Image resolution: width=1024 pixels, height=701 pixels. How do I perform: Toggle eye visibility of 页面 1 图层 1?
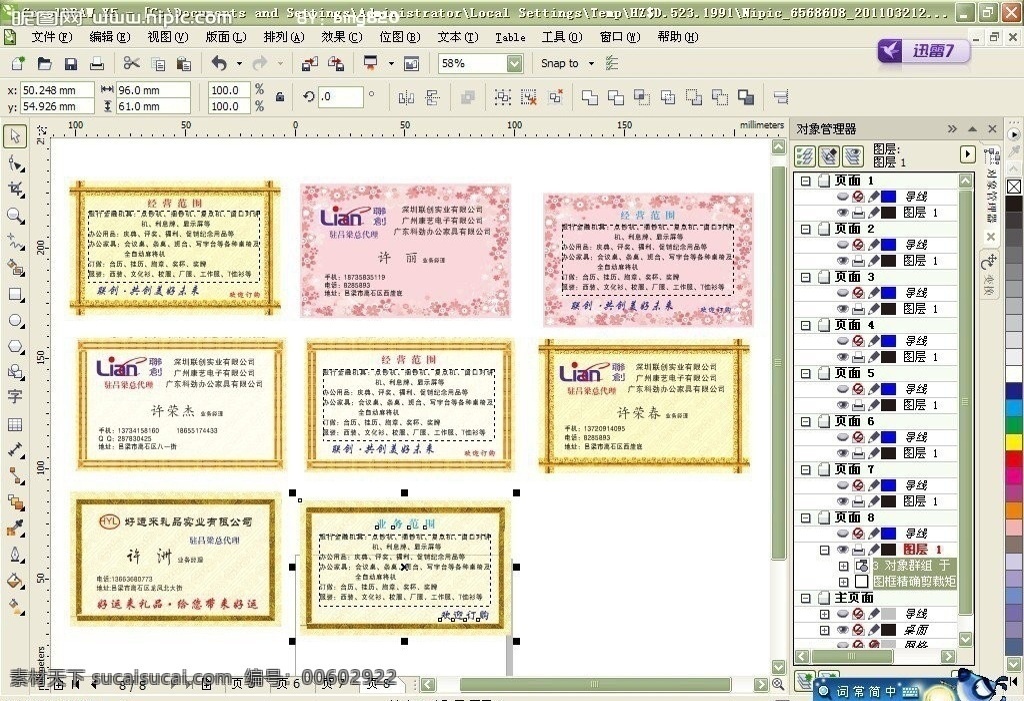click(x=842, y=213)
